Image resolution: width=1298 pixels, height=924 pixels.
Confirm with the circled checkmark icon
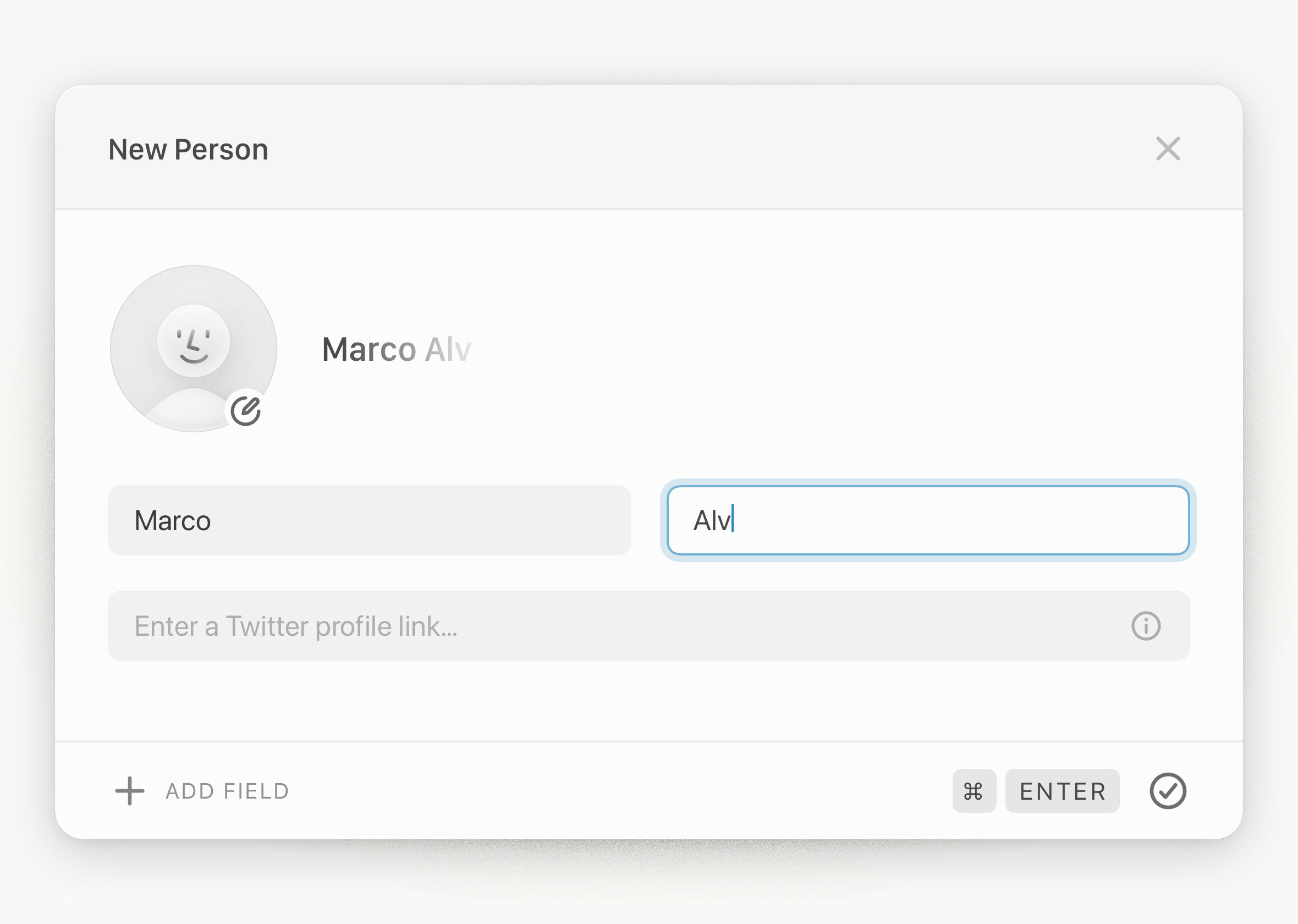tap(1168, 791)
